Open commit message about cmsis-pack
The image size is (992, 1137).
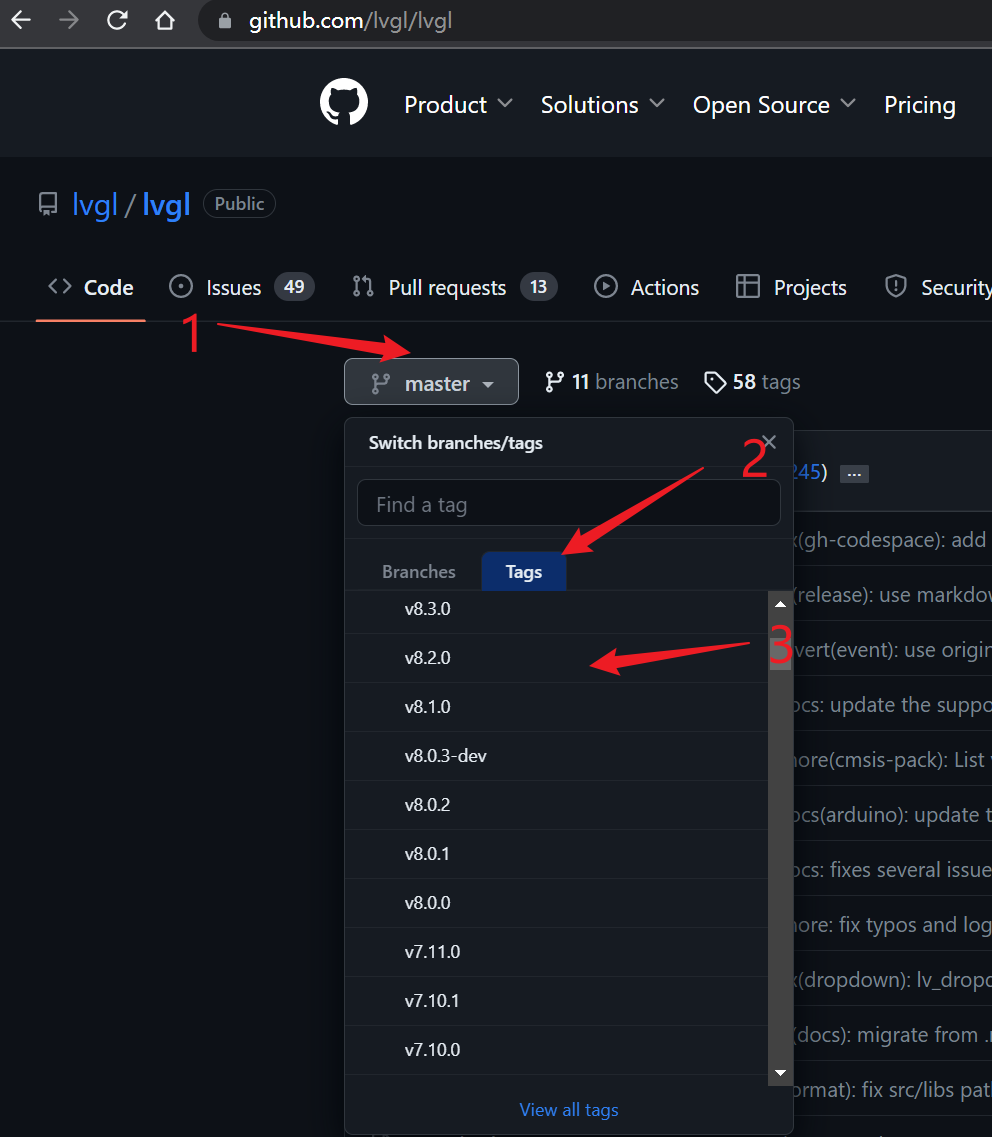click(891, 760)
